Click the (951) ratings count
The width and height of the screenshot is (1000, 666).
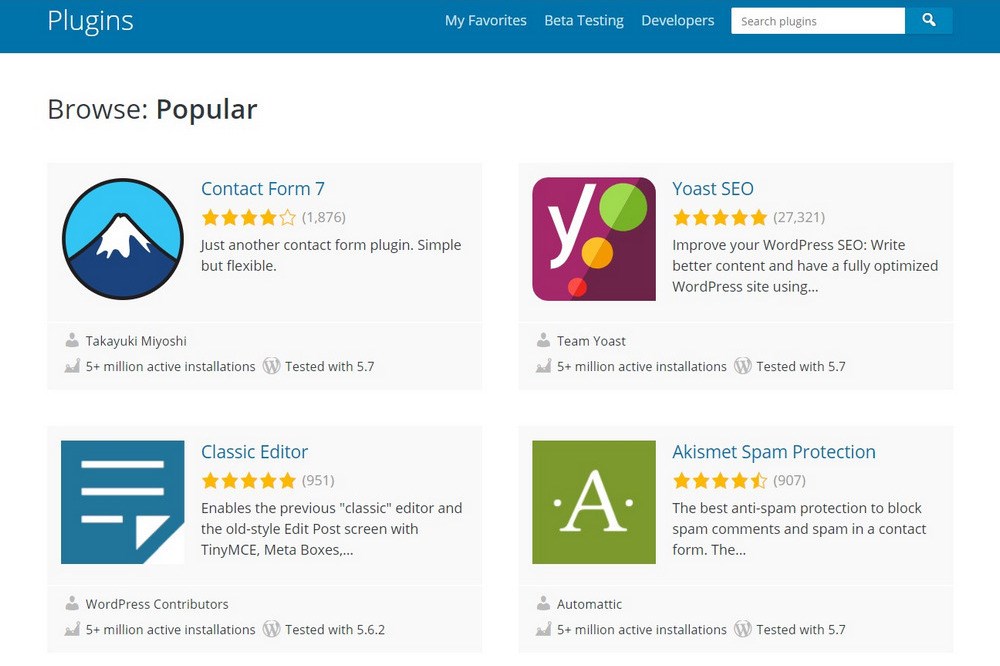[318, 480]
